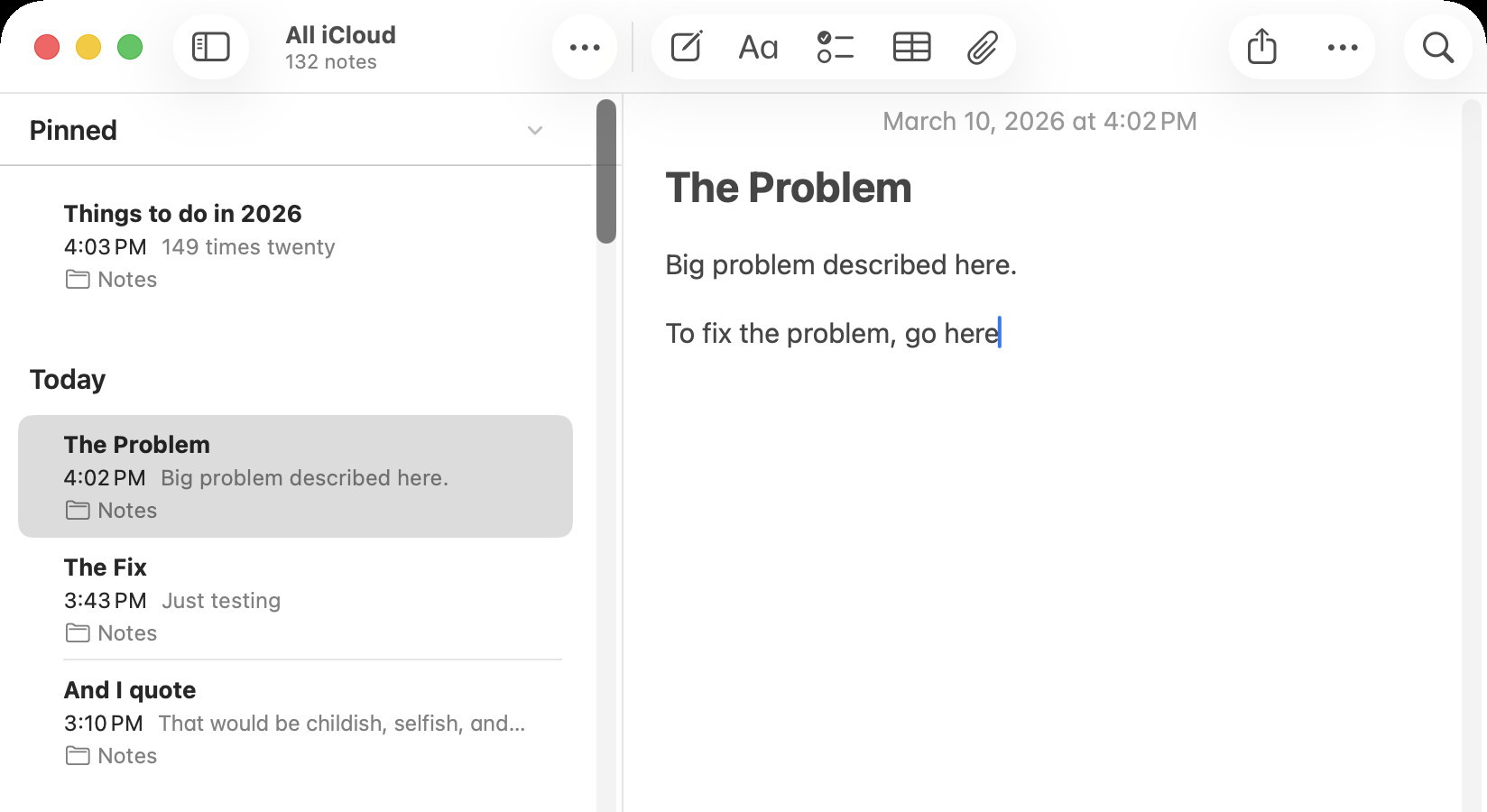Add a table to the note
This screenshot has width=1487, height=812.
911,47
